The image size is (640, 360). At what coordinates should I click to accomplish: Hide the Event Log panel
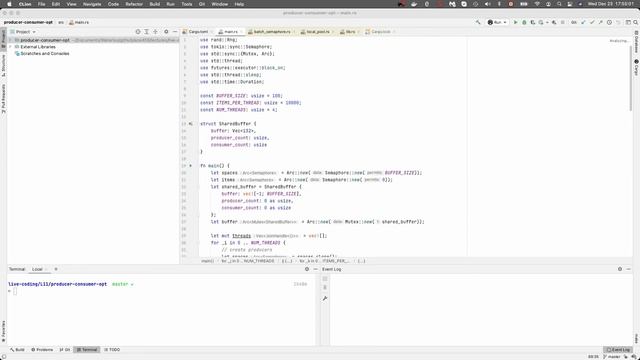tap(629, 269)
